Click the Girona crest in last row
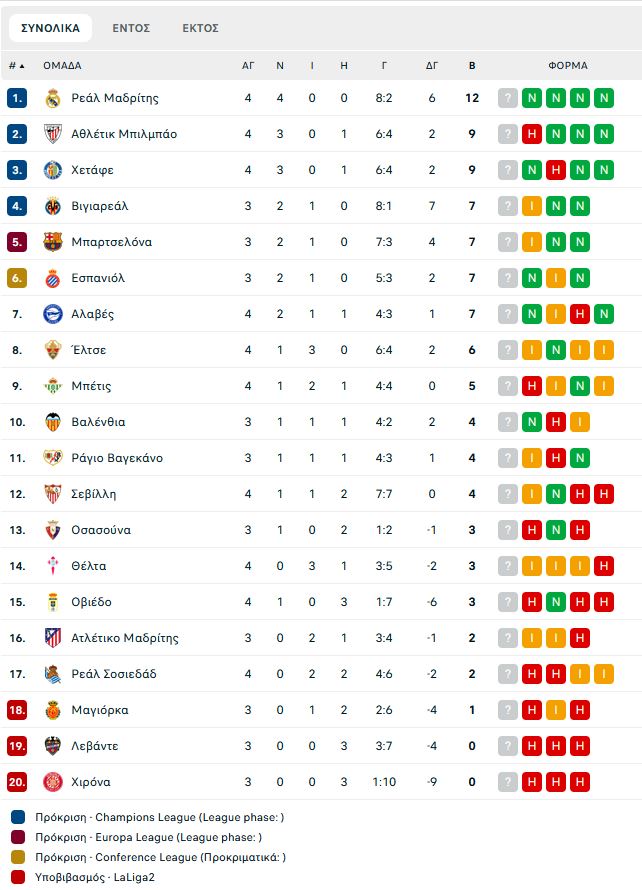Image resolution: width=642 pixels, height=890 pixels. coord(53,782)
